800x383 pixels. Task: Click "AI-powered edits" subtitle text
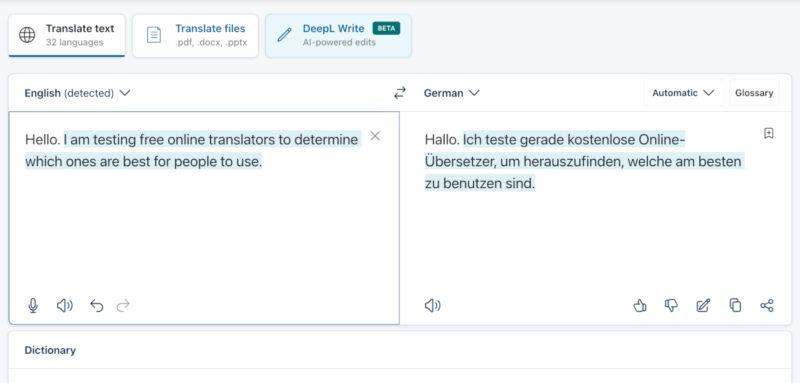(339, 42)
